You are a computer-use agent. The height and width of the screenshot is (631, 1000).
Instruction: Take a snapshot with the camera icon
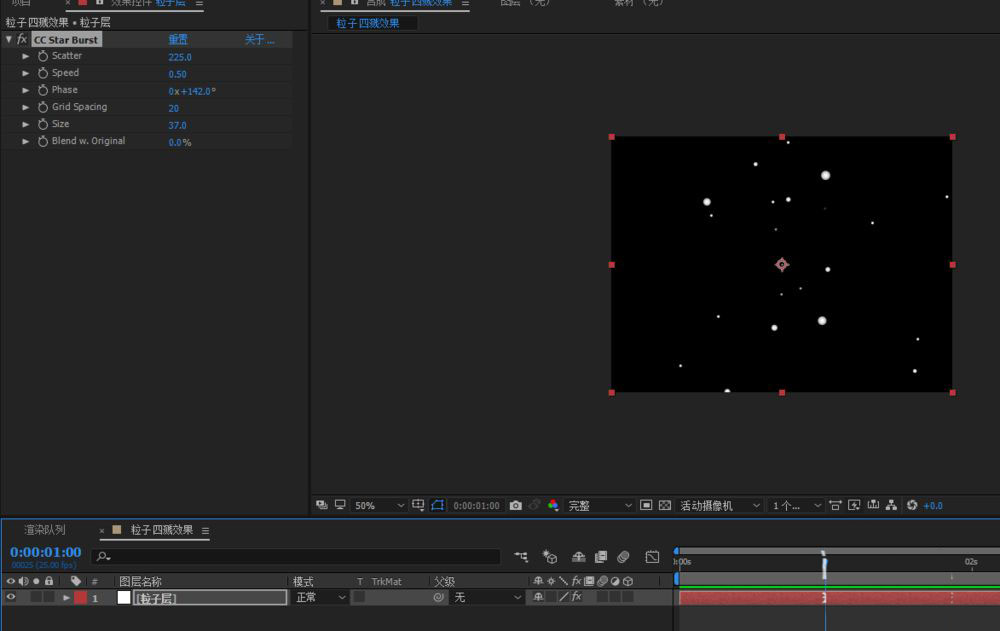(x=515, y=506)
